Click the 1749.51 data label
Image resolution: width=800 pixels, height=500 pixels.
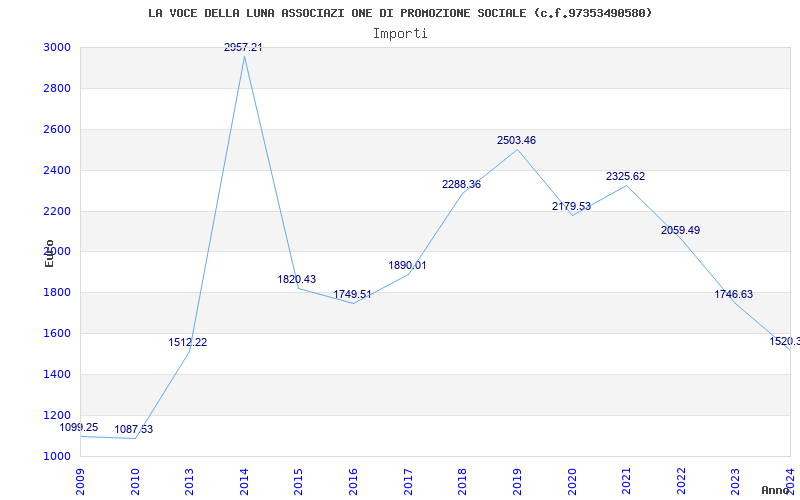[x=353, y=294]
